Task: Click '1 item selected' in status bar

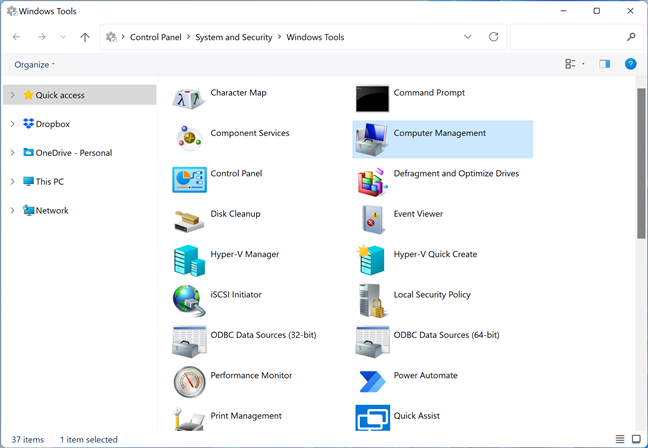Action: click(x=89, y=440)
